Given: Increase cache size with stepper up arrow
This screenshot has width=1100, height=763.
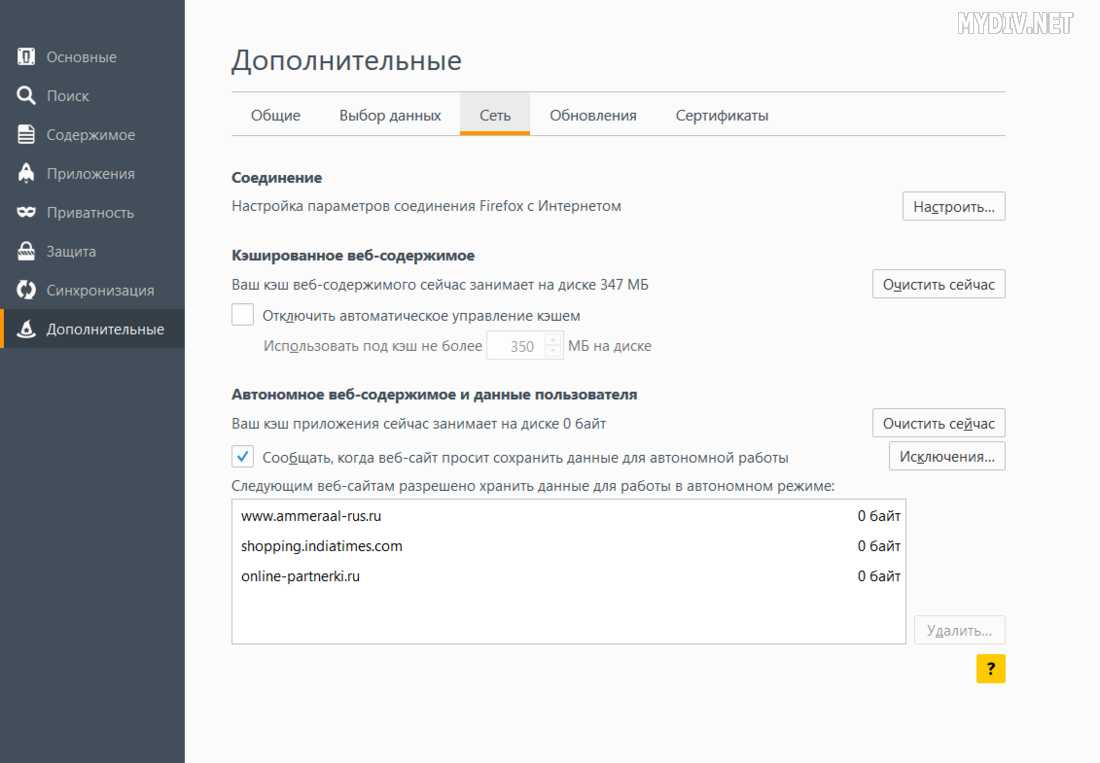Looking at the screenshot, I should pyautogui.click(x=555, y=341).
